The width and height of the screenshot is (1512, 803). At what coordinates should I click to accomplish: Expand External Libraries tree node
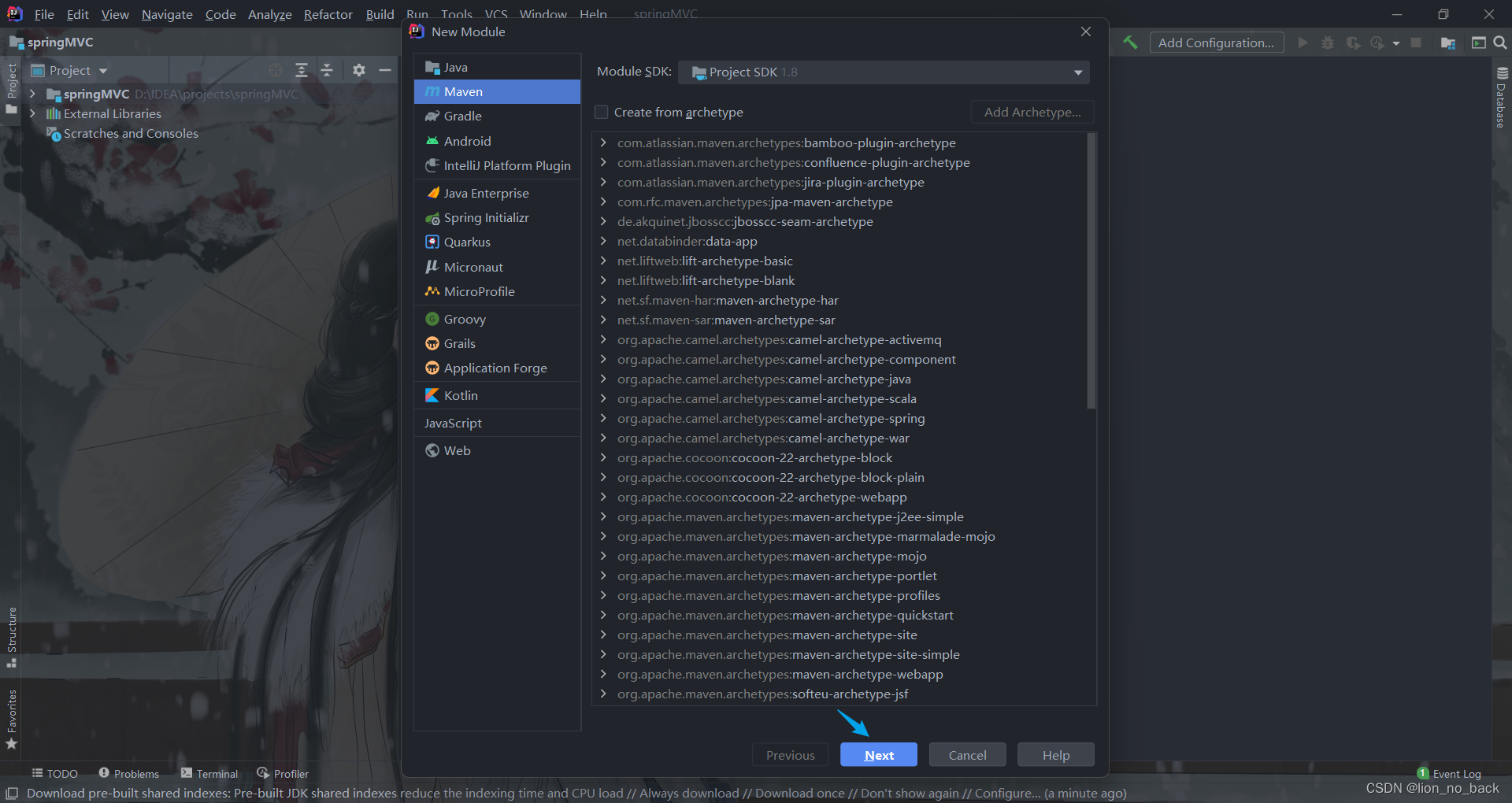pyautogui.click(x=32, y=113)
